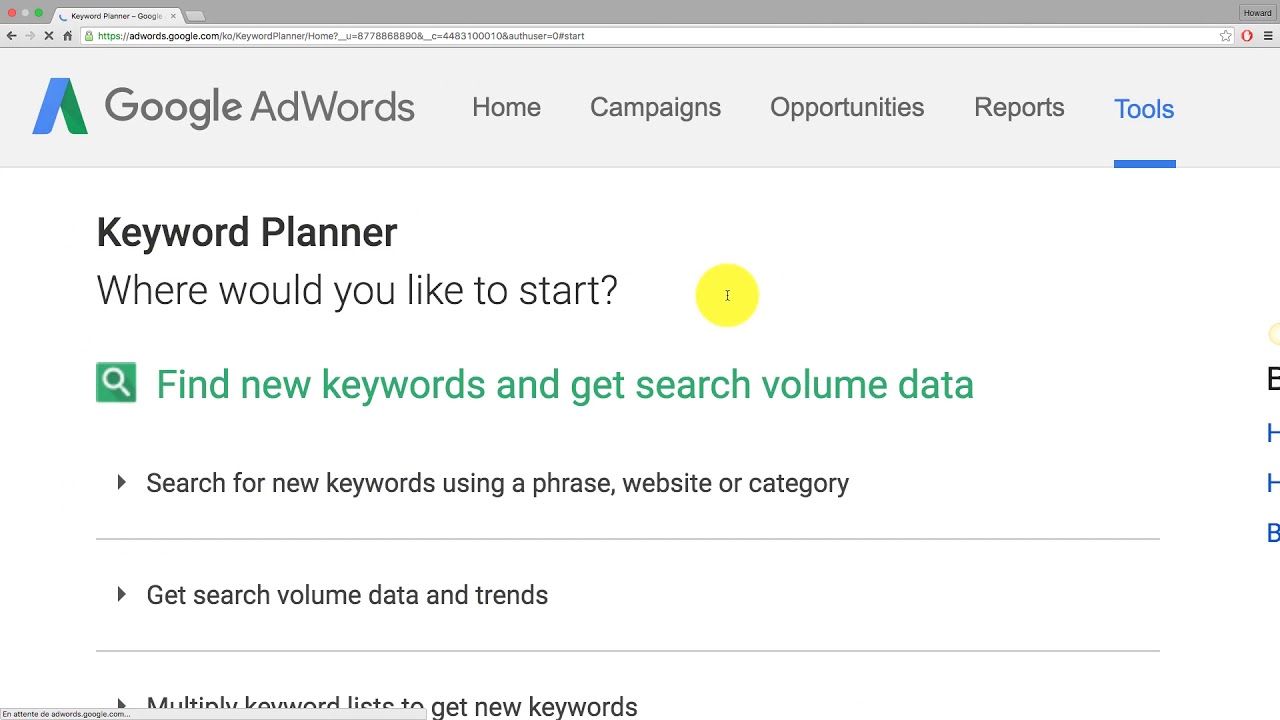1280x720 pixels.
Task: Expand 'Search for new keywords using a phrase' triangle
Action: coord(121,483)
